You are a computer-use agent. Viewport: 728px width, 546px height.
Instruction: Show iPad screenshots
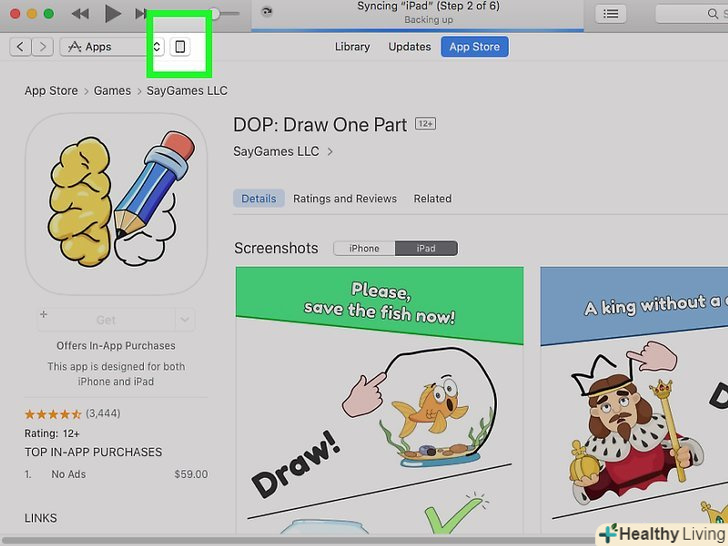click(426, 248)
